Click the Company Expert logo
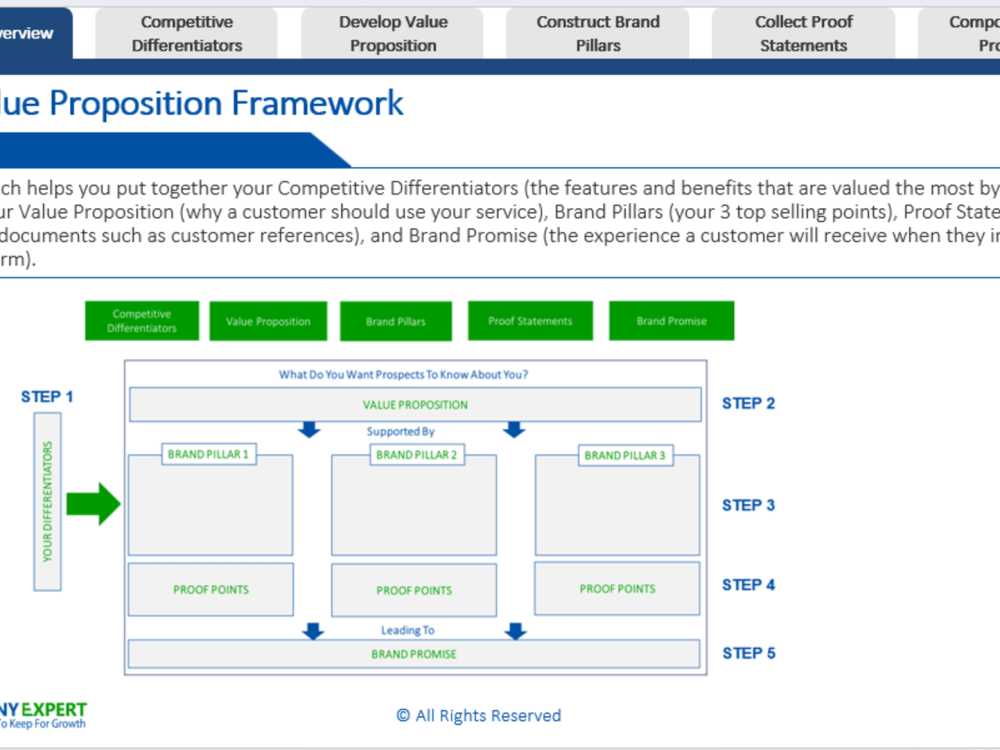Viewport: 1000px width, 750px height. 44,714
